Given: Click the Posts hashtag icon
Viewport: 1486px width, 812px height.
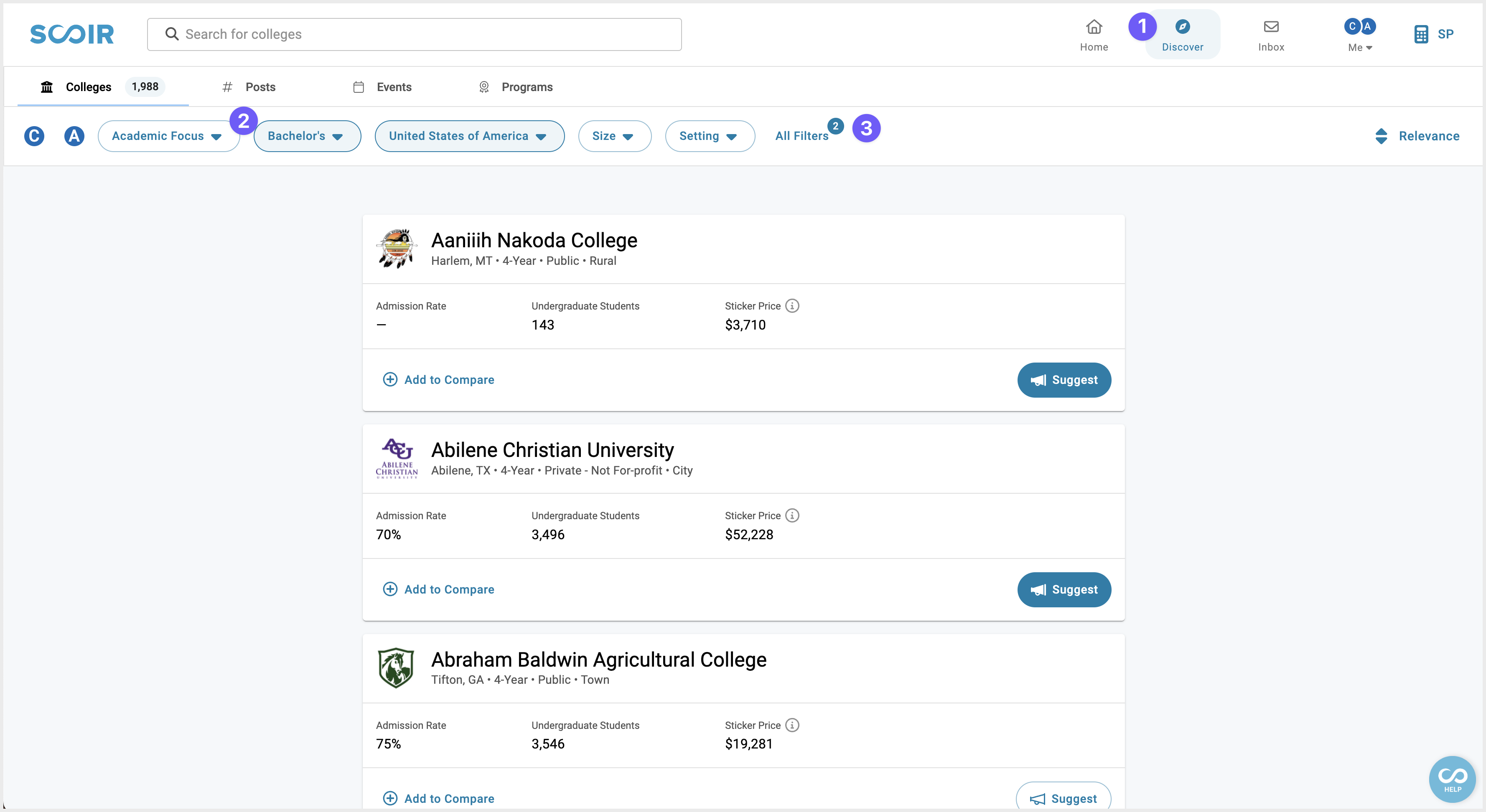Looking at the screenshot, I should click(225, 86).
